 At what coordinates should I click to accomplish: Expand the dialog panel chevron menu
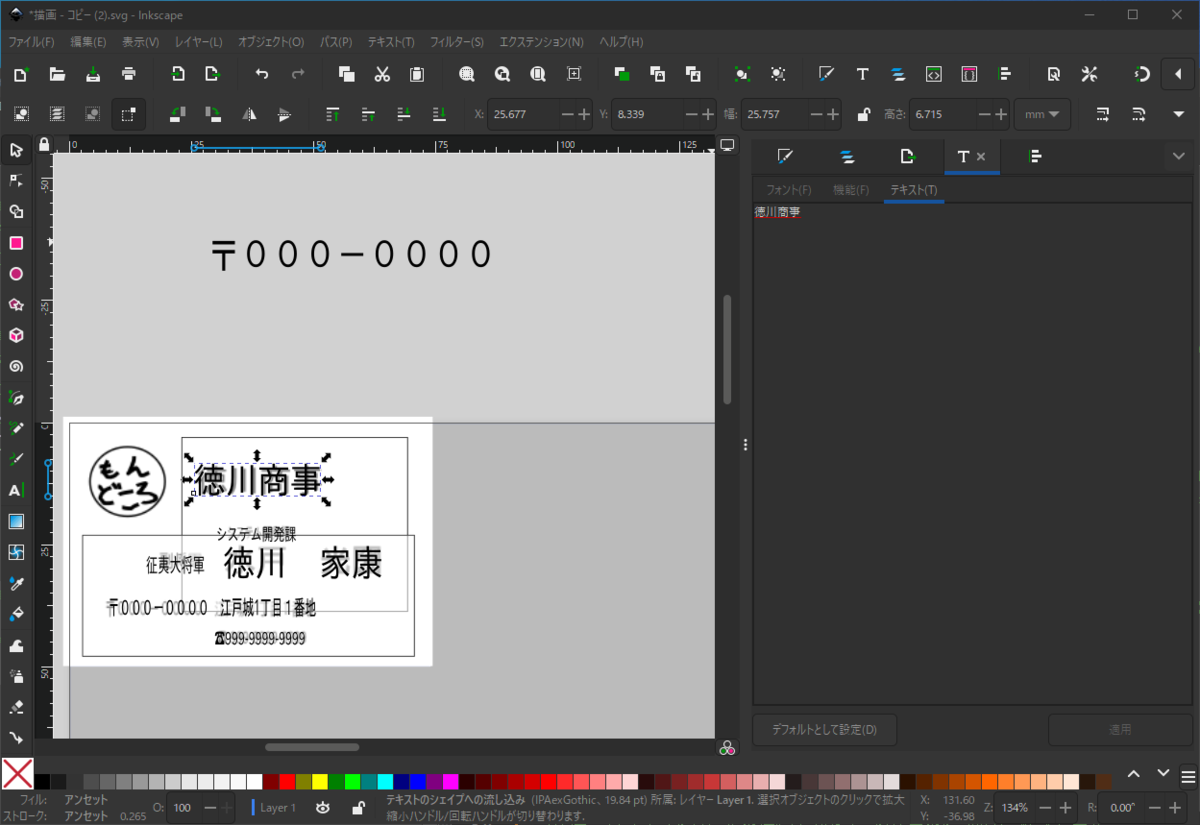pos(1178,156)
